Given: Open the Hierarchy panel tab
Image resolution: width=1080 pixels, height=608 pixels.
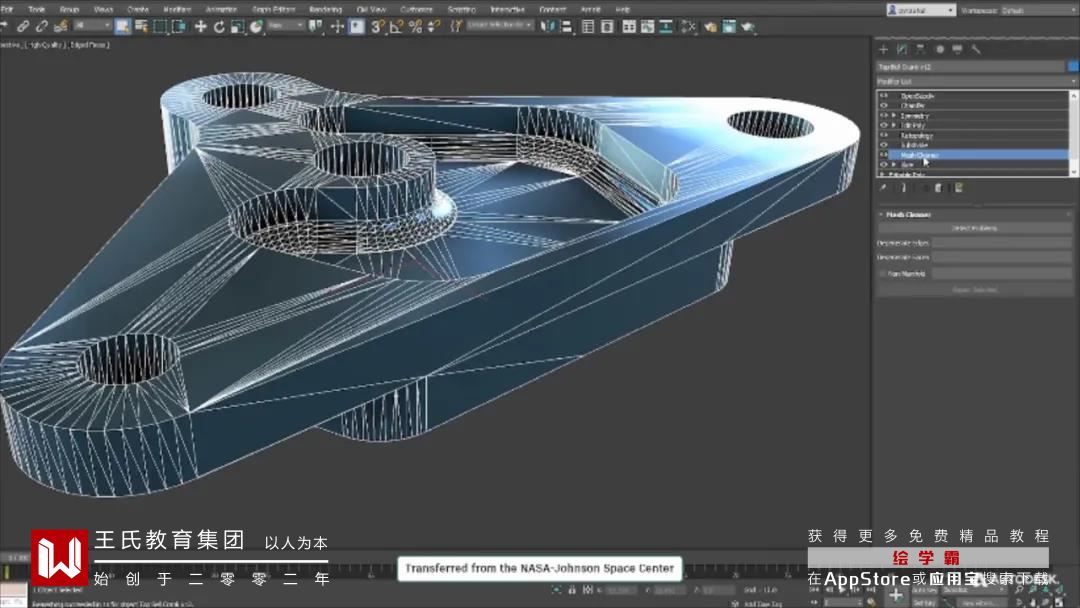Looking at the screenshot, I should tap(920, 49).
